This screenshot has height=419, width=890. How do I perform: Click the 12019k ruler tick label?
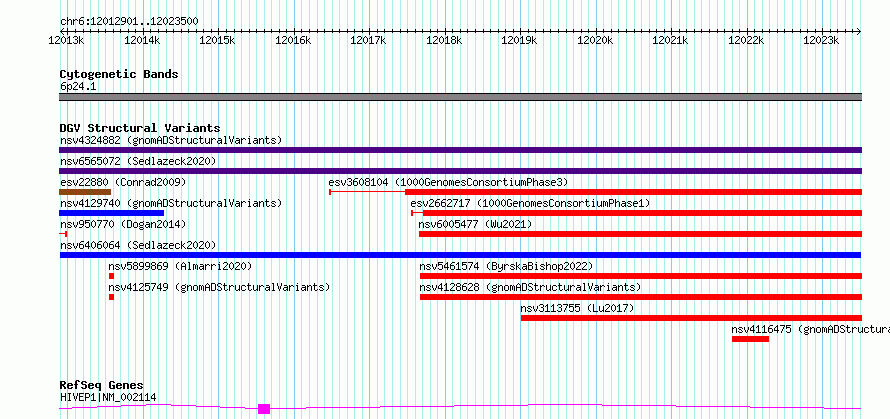pyautogui.click(x=519, y=40)
